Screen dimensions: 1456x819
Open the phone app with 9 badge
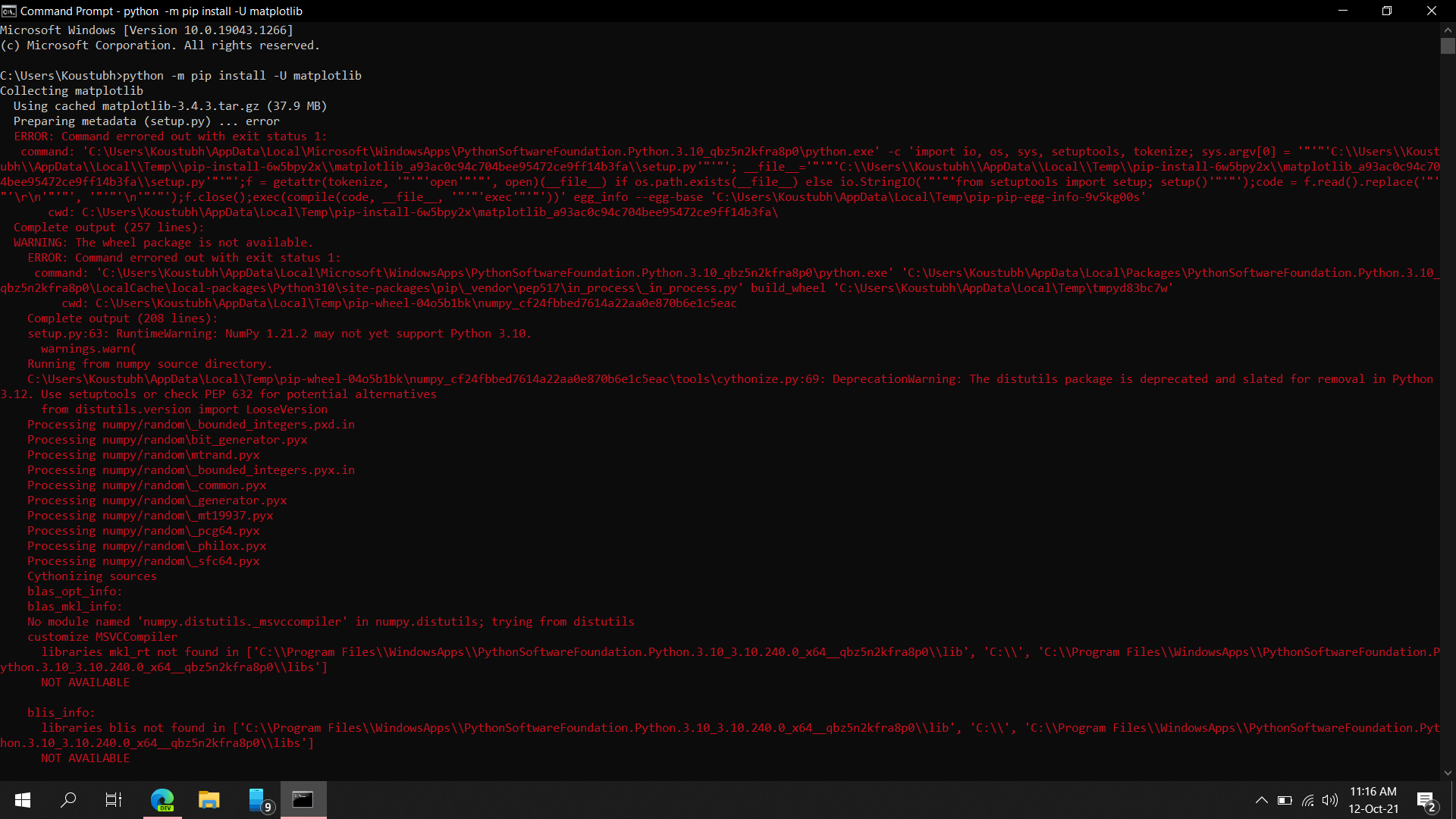pos(258,800)
